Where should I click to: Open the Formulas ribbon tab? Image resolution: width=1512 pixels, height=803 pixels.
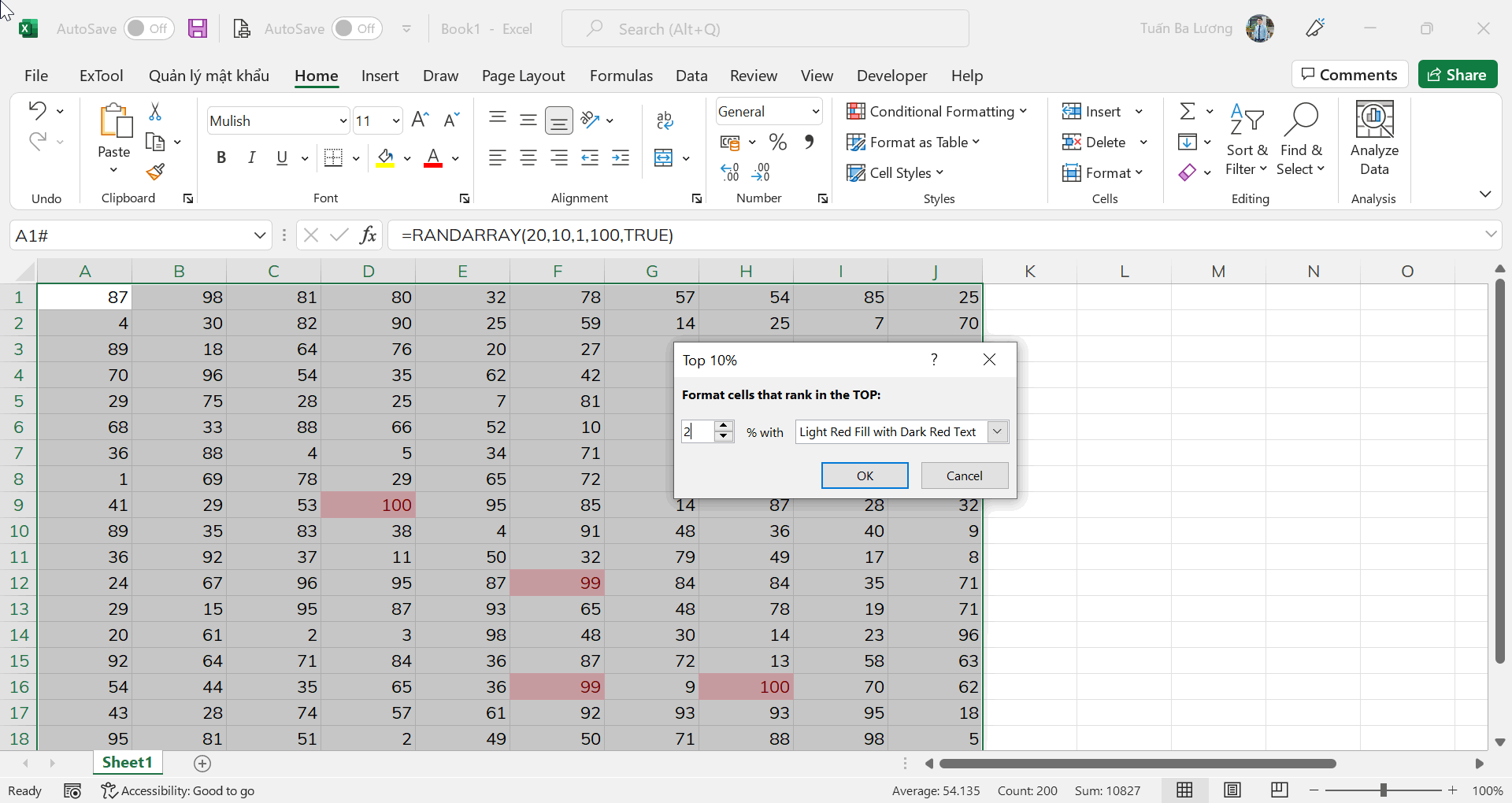click(x=621, y=76)
